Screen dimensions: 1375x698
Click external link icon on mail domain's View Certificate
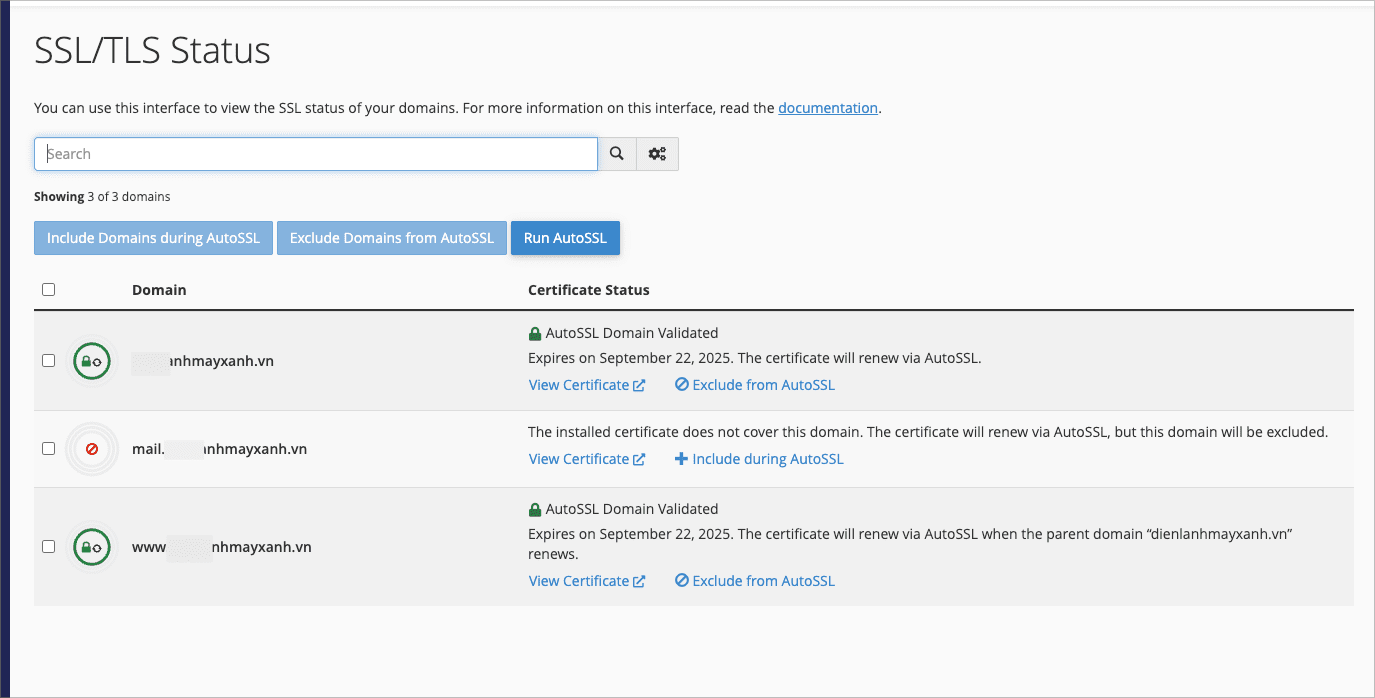click(x=639, y=459)
